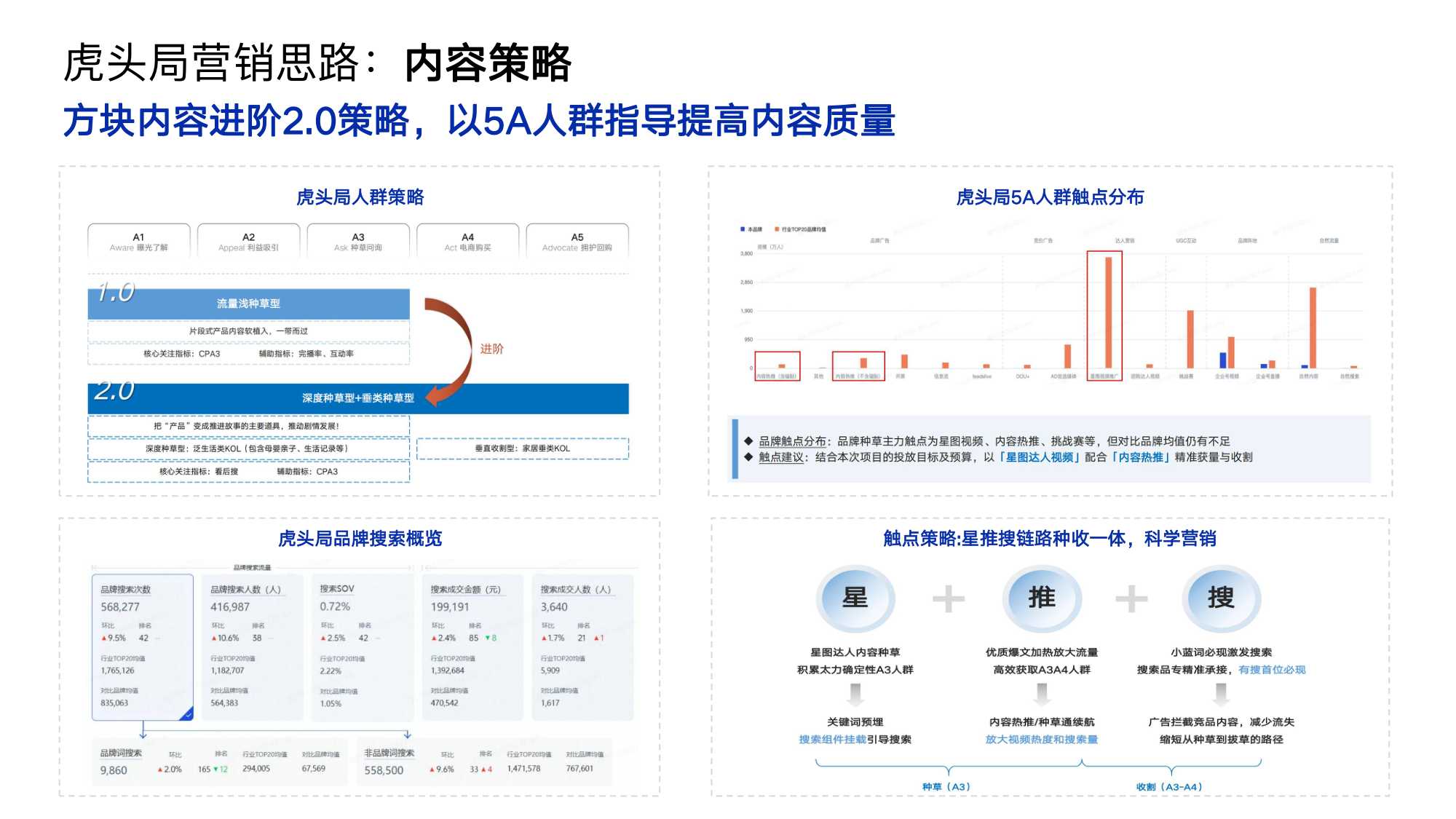Toggle the 行业TOP20品牌均值 orange legend item
The image size is (1456, 819).
click(x=799, y=229)
